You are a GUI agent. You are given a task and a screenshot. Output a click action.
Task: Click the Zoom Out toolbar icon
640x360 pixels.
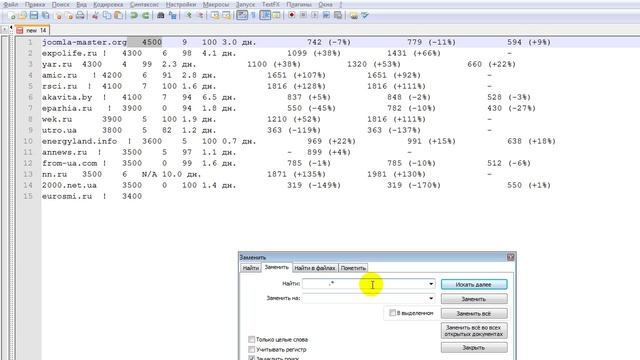click(x=200, y=16)
